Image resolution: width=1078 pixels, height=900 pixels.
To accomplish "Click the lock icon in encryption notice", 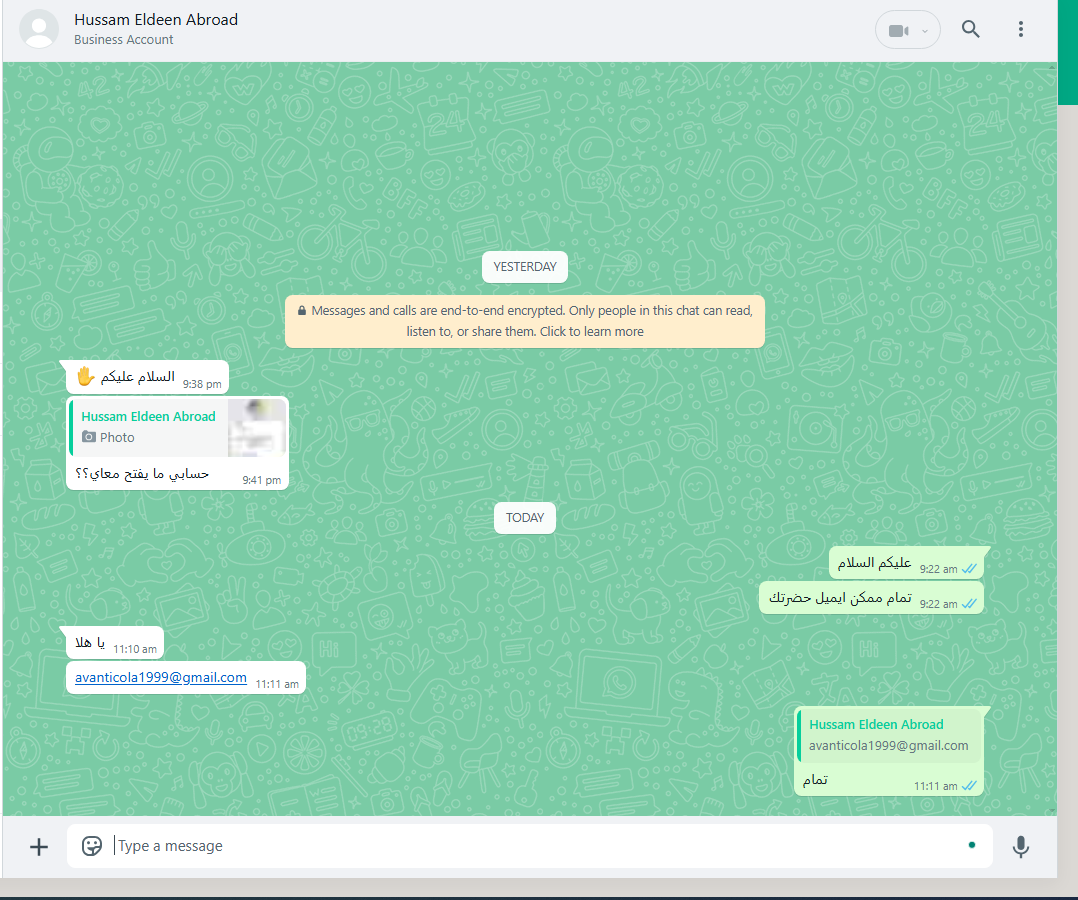I will [302, 310].
